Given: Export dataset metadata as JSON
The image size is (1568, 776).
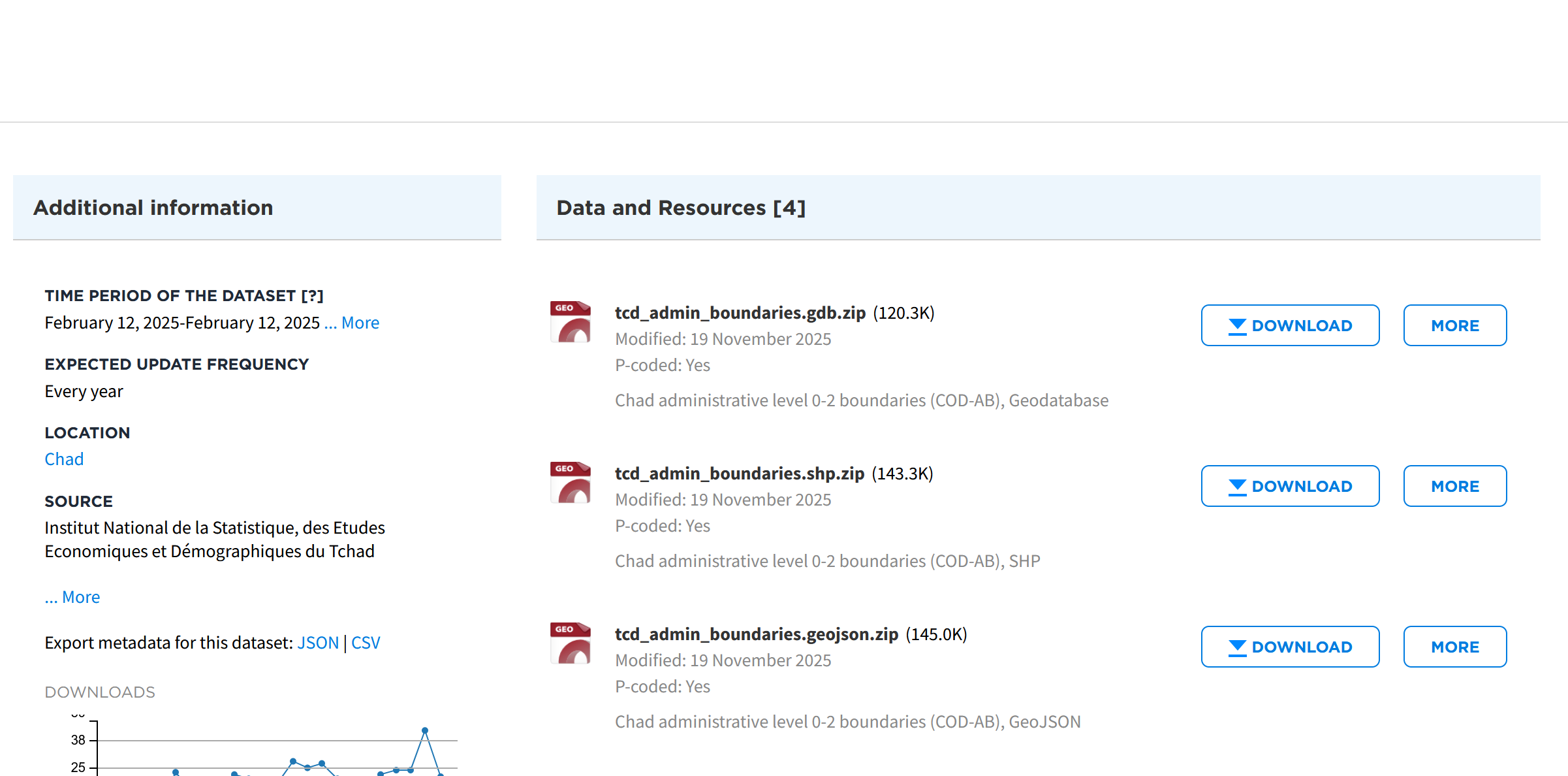Looking at the screenshot, I should pyautogui.click(x=319, y=642).
